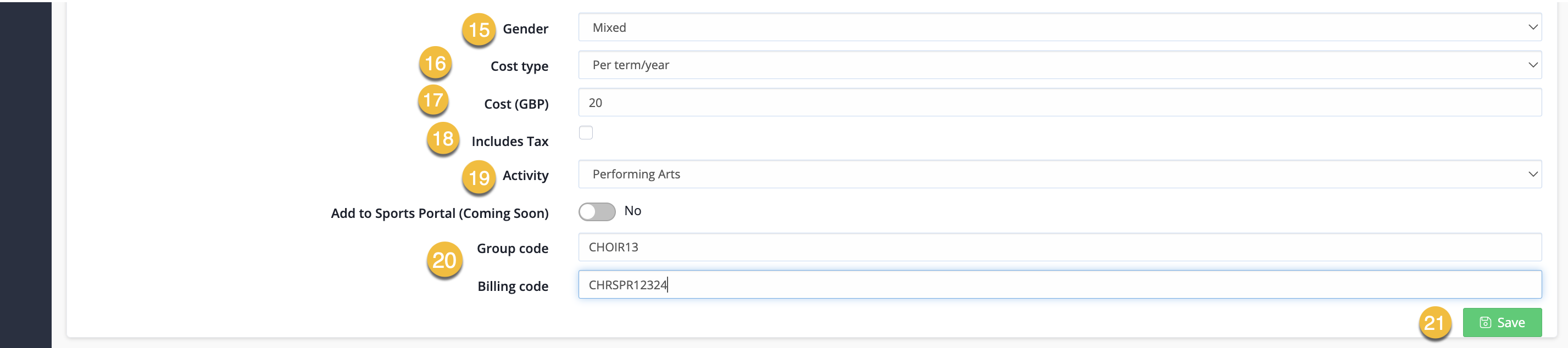The image size is (1568, 348).
Task: Click the yellow number 15 badge
Action: pyautogui.click(x=479, y=29)
